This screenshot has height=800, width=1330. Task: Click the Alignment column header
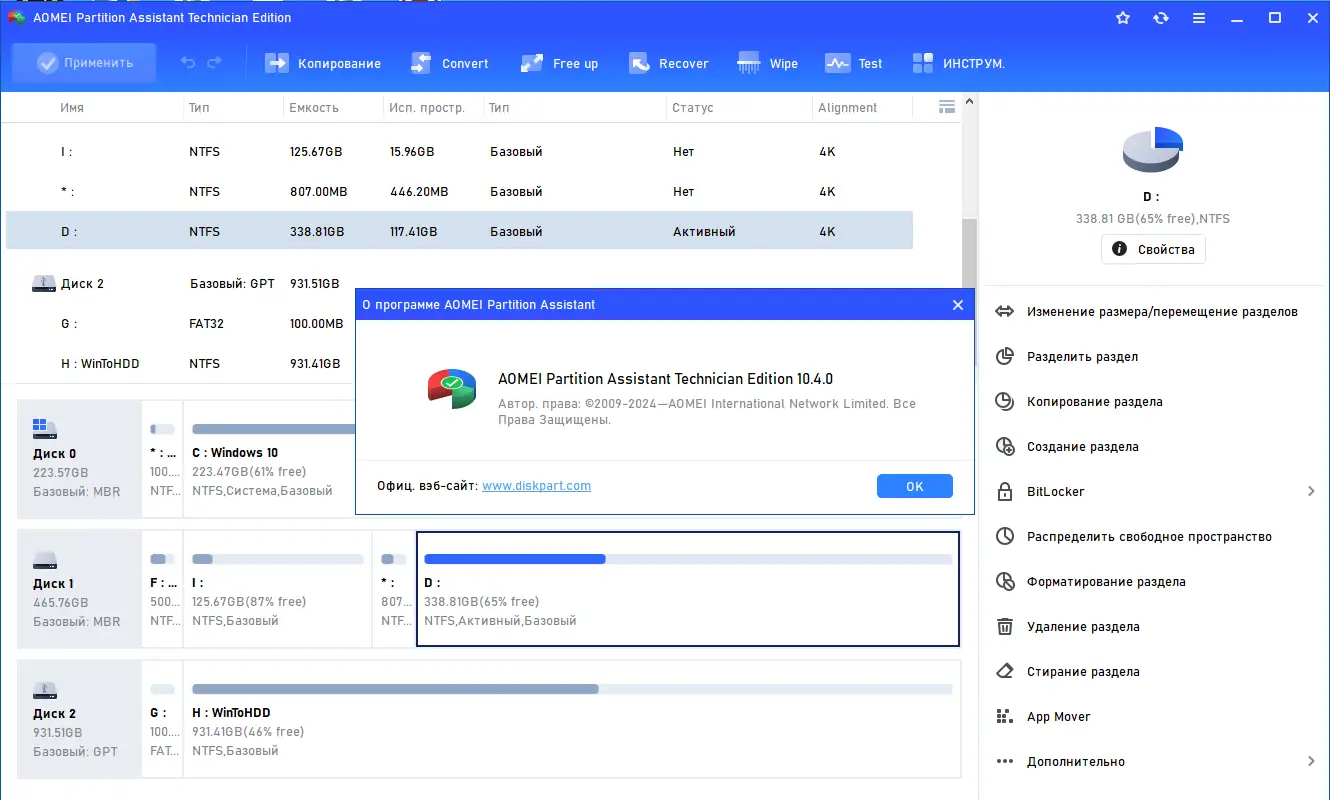tap(848, 108)
